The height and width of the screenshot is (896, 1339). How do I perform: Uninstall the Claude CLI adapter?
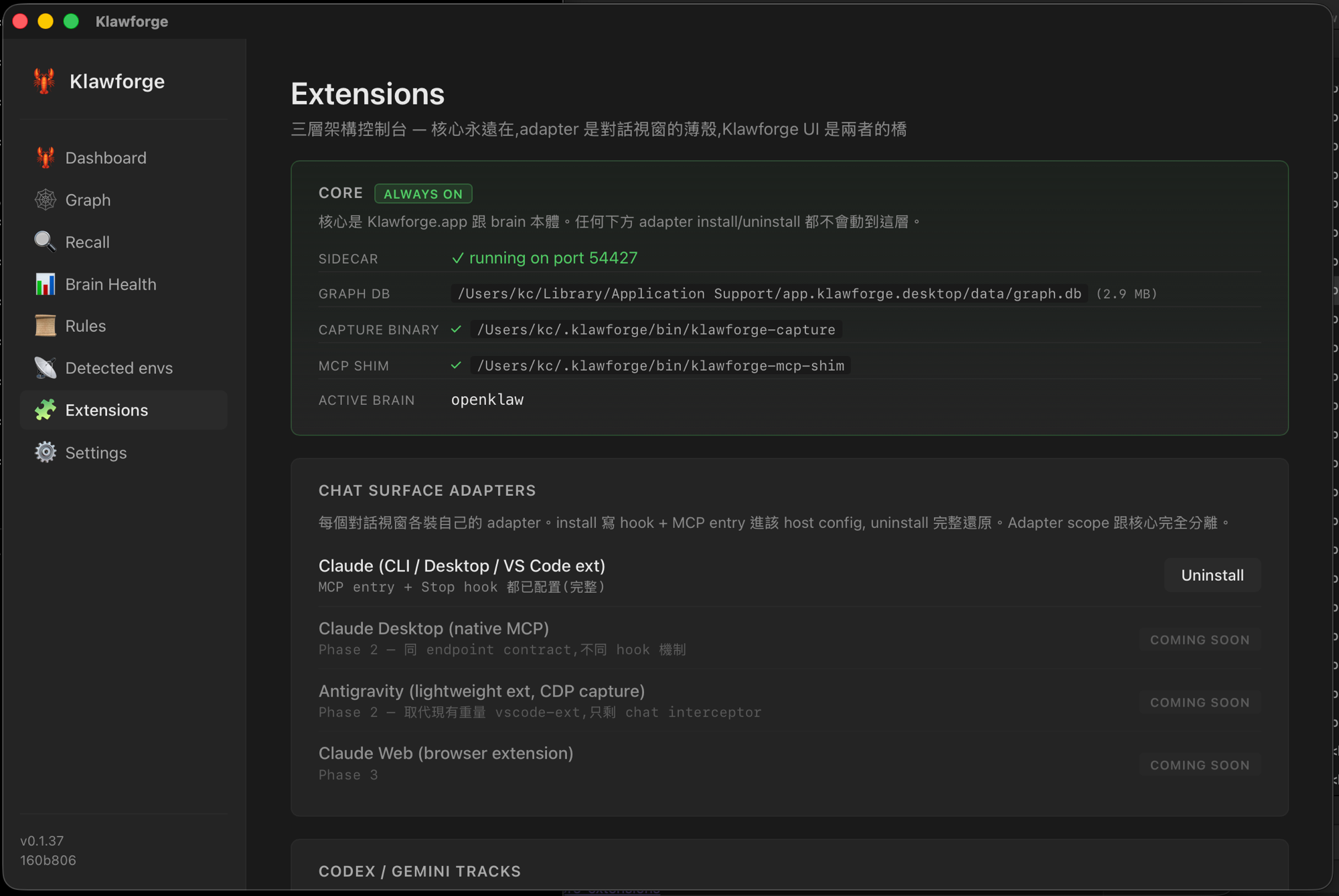coord(1212,575)
